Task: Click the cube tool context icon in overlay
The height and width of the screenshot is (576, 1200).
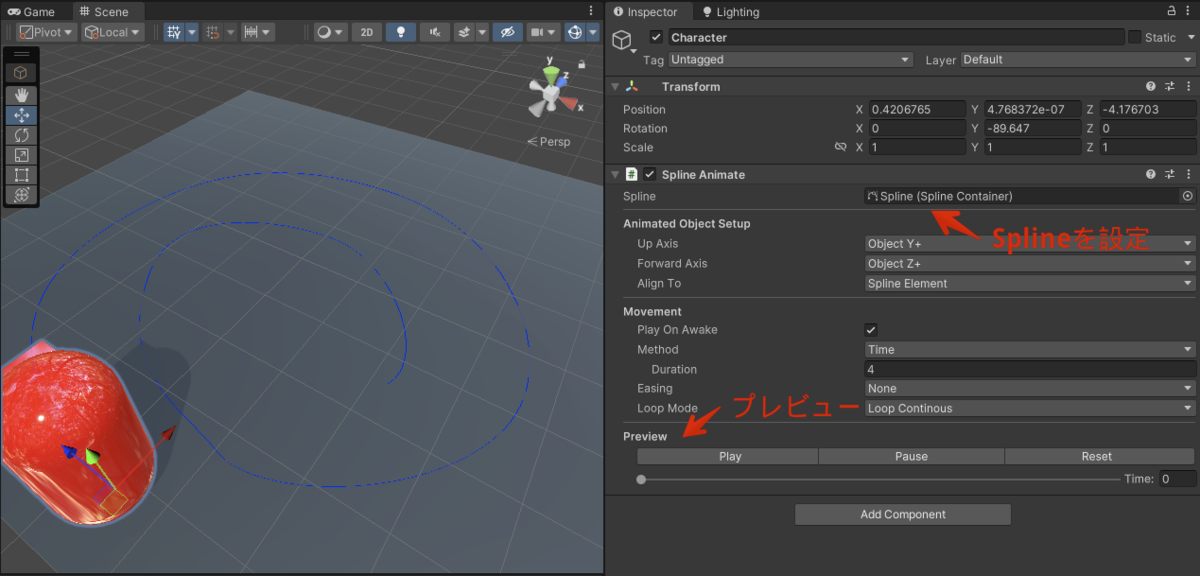Action: click(22, 72)
